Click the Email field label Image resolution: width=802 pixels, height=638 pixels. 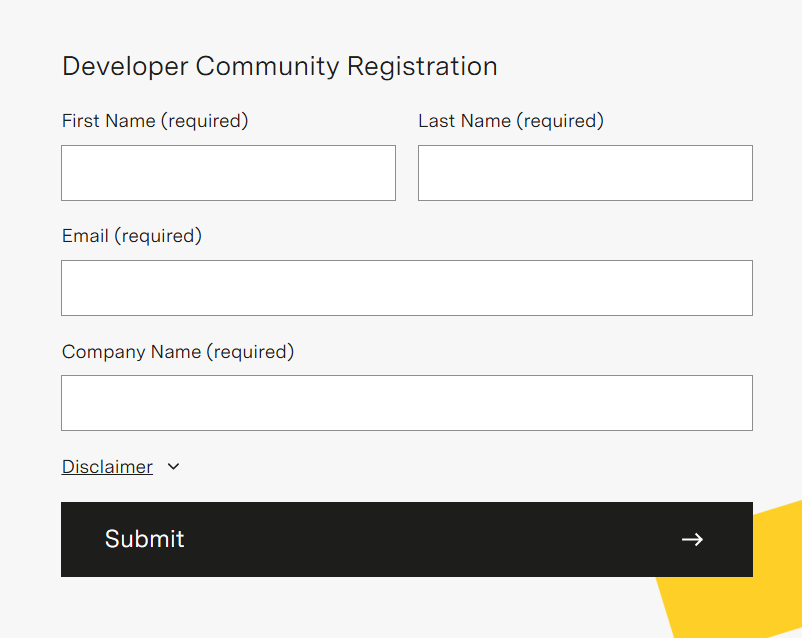click(85, 236)
